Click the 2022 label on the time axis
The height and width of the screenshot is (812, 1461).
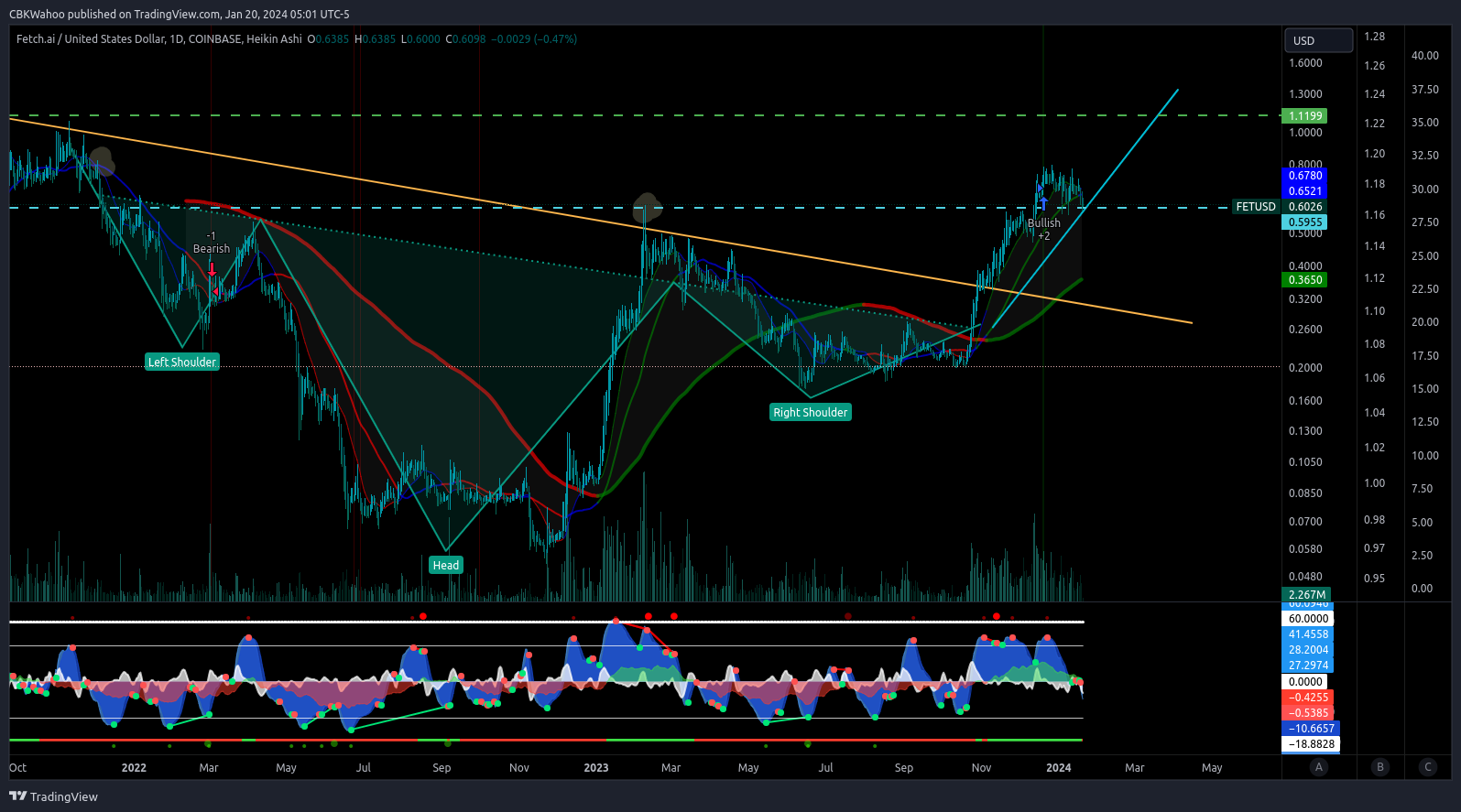tap(134, 768)
